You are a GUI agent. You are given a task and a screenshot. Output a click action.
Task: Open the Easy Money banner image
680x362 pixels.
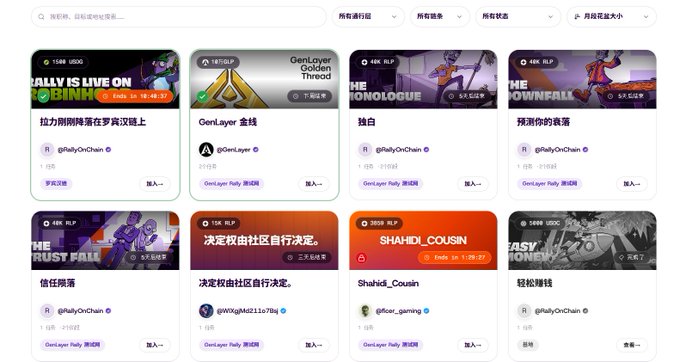pos(582,241)
